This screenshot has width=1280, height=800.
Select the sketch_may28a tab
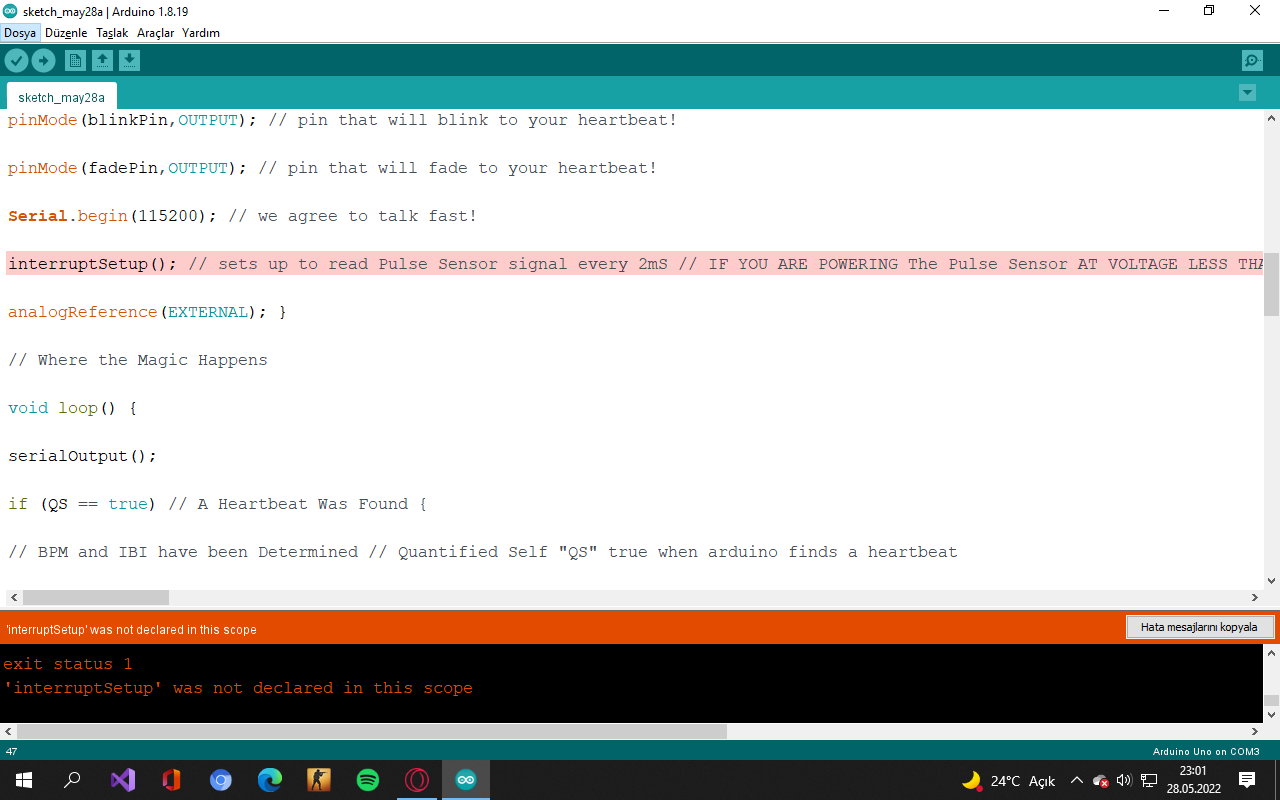click(x=61, y=97)
